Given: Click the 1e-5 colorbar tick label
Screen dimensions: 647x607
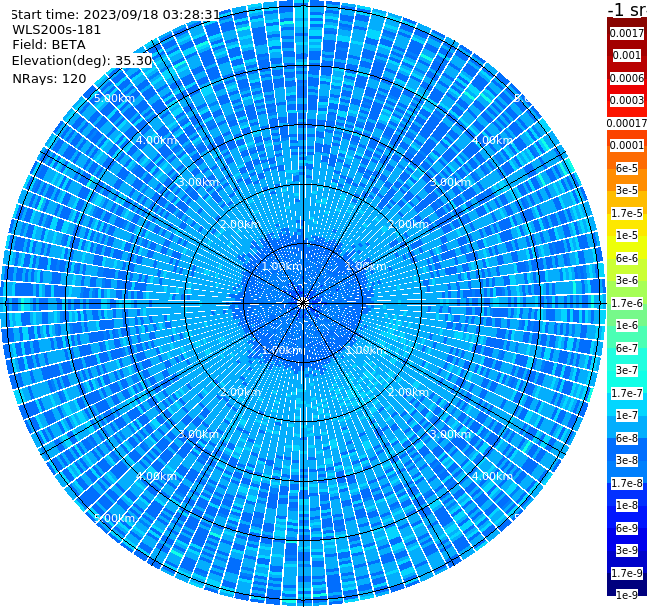Looking at the screenshot, I should coord(627,235).
